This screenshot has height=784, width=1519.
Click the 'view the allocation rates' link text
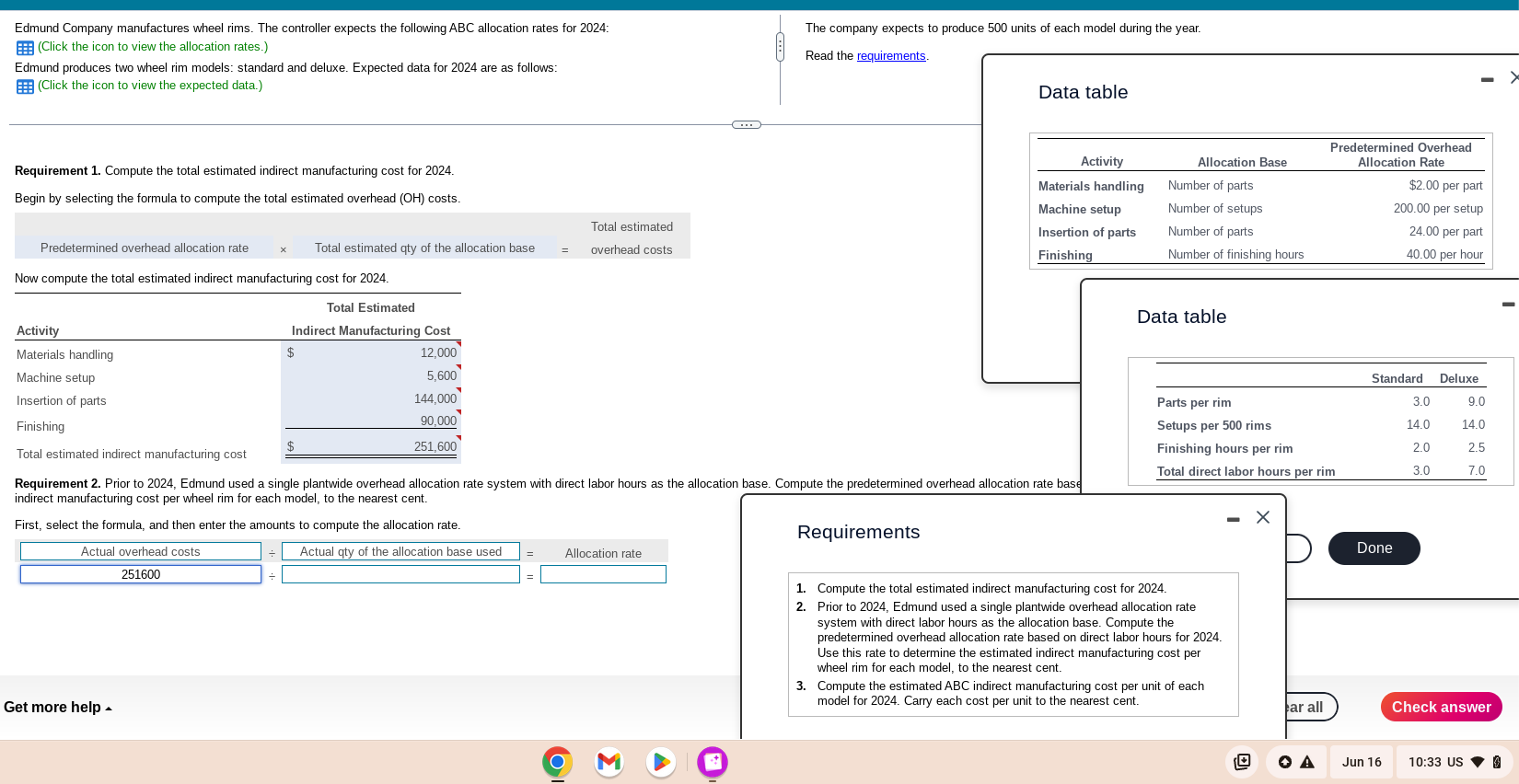pyautogui.click(x=152, y=47)
